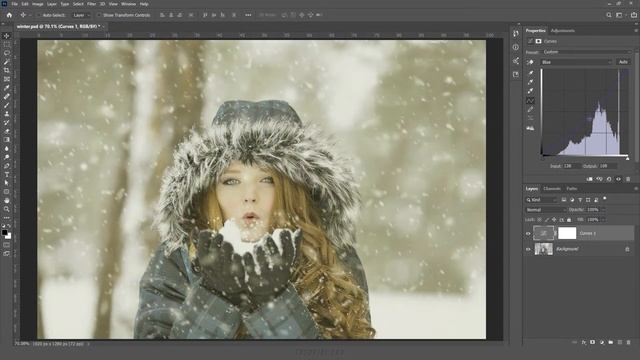This screenshot has height=360, width=640.
Task: Select the Eyedropper tool in left toolbox
Action: coord(7,88)
